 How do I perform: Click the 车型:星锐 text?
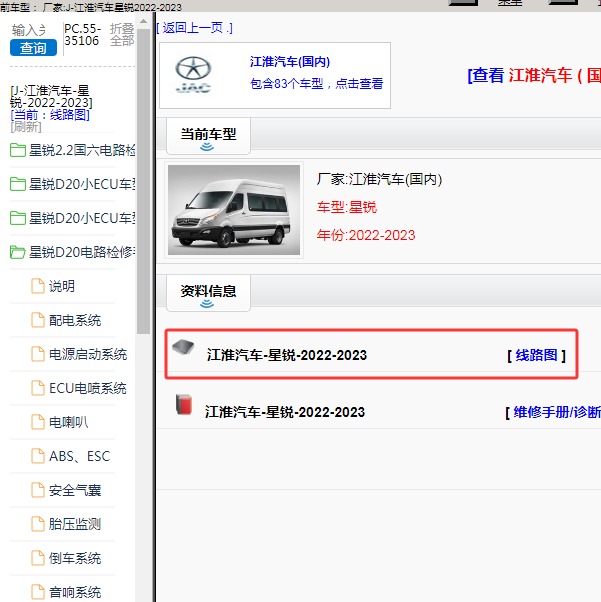click(x=347, y=207)
